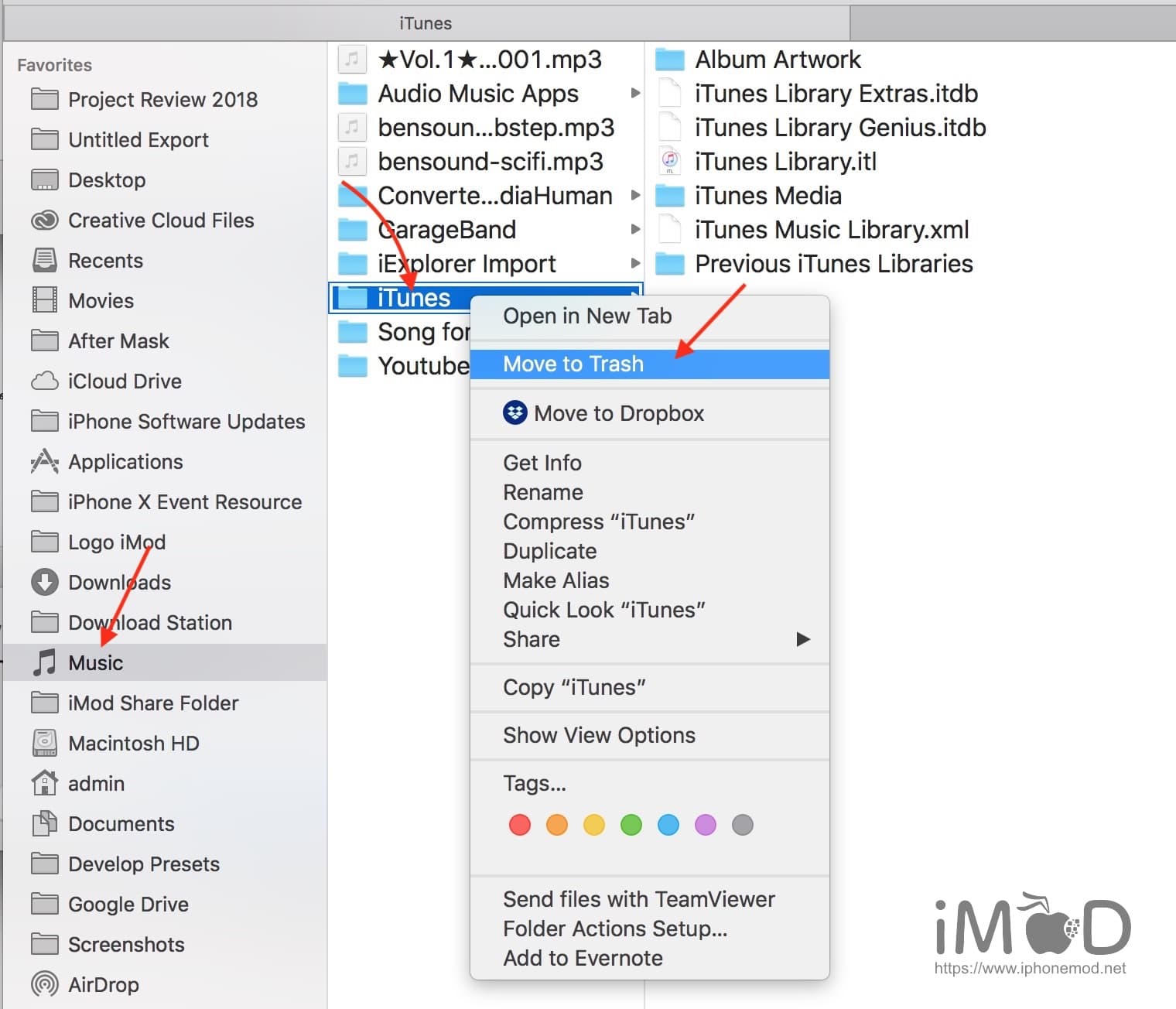Select the bensound-scifi.mp3 file

[490, 162]
